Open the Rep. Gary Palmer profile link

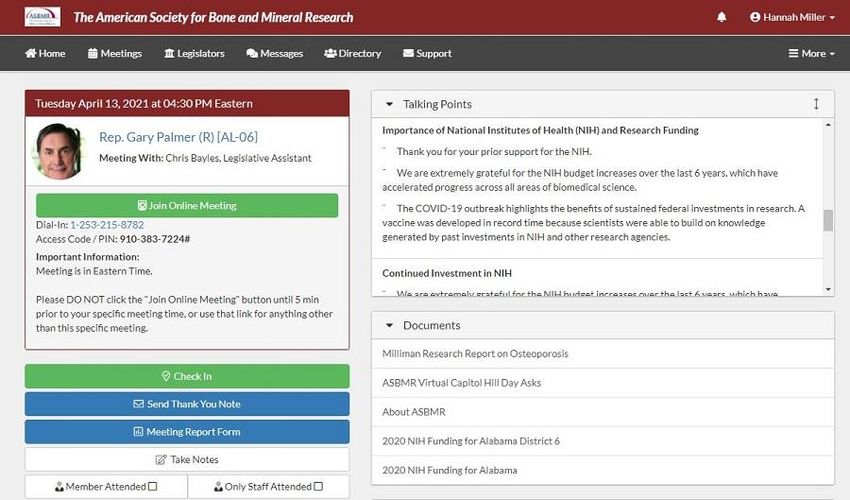pyautogui.click(x=178, y=137)
